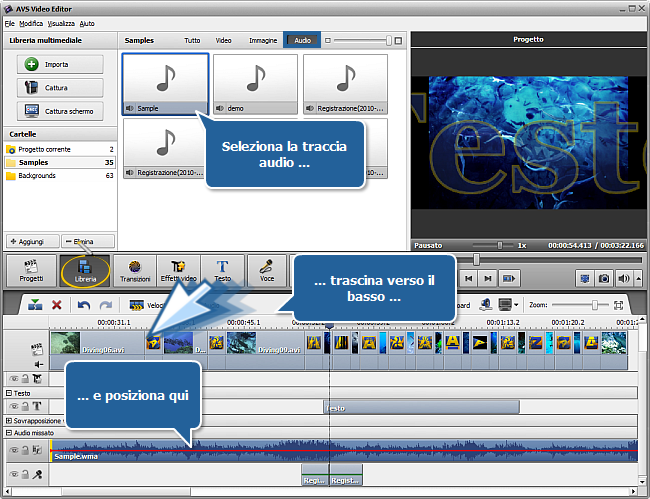The height and width of the screenshot is (499, 650).
Task: Take a snapshot with the camera icon
Action: [x=604, y=279]
